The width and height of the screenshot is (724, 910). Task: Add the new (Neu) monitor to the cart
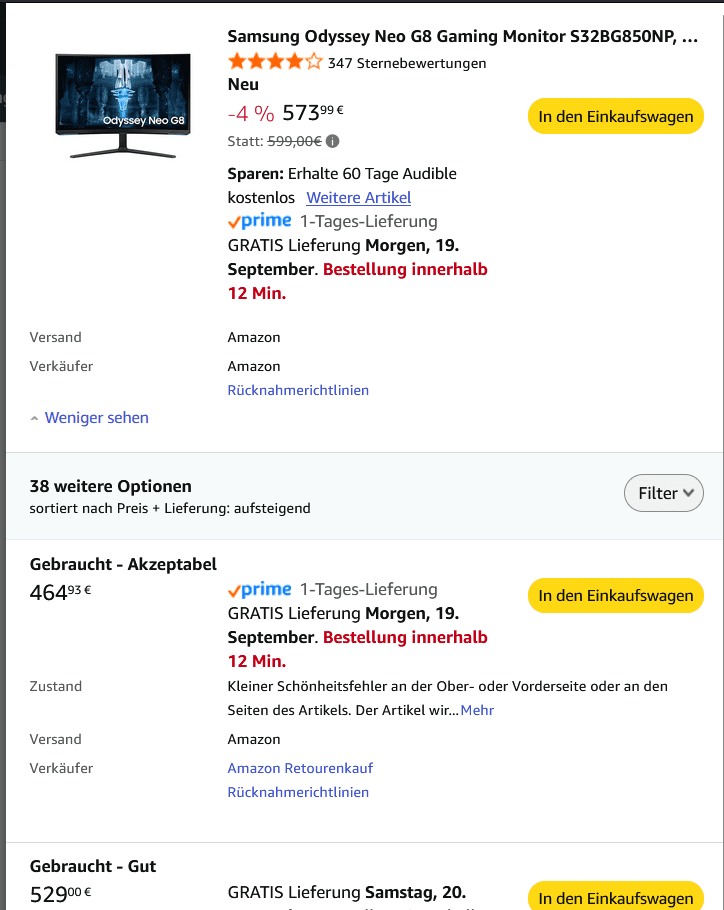(615, 116)
